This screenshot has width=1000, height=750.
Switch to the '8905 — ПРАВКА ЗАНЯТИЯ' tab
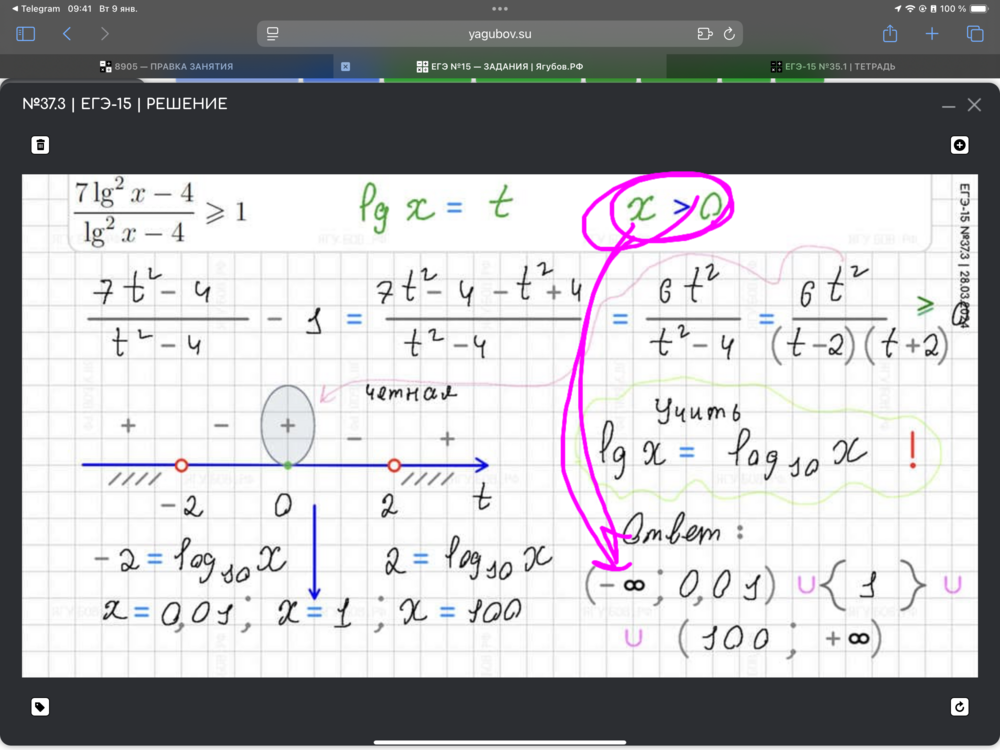(166, 67)
